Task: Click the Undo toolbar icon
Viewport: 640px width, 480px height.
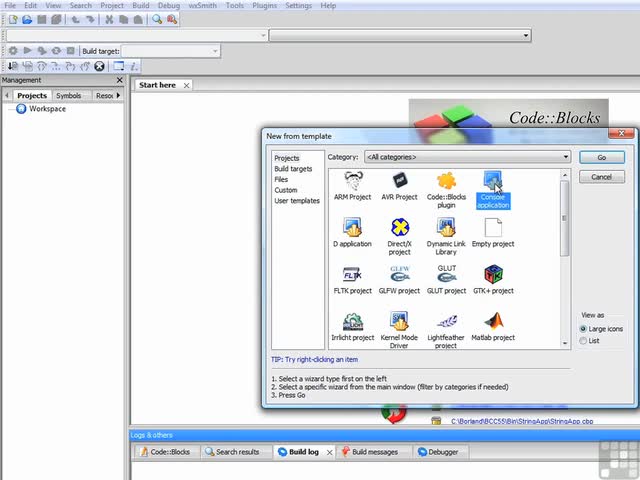Action: (x=76, y=19)
